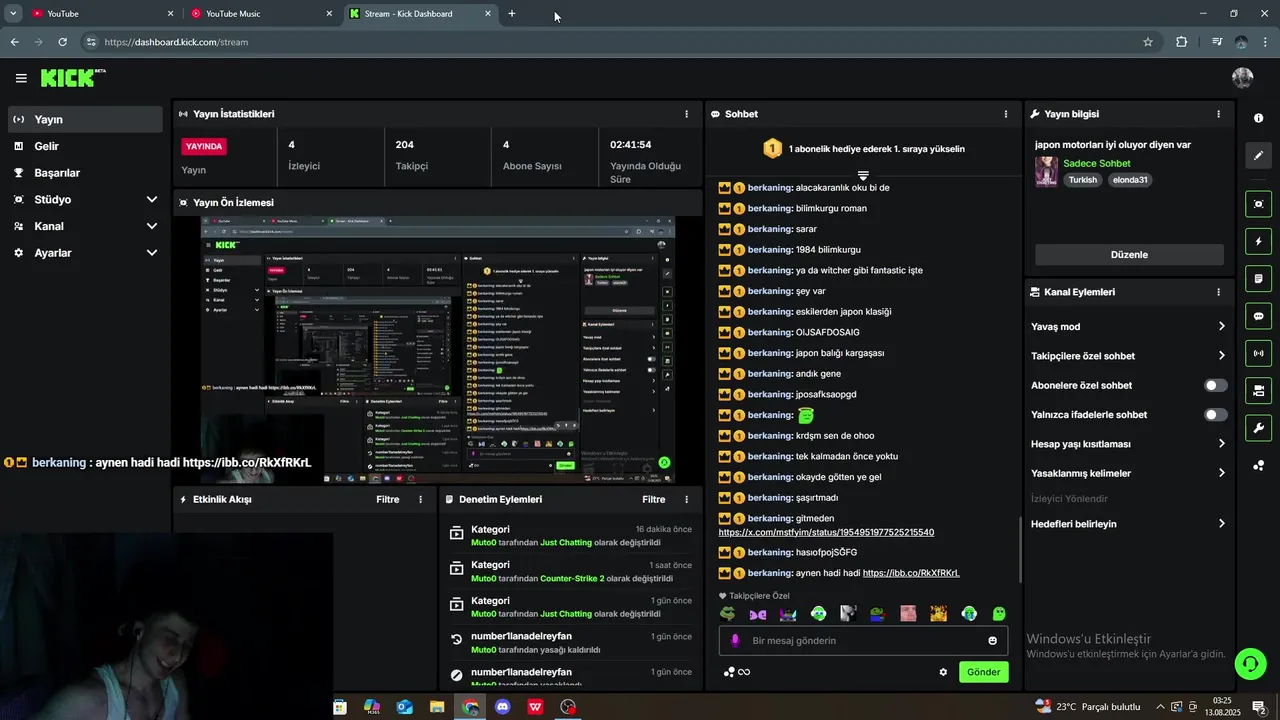This screenshot has width=1280, height=720.
Task: Open the user profile avatar menu
Action: point(1243,78)
